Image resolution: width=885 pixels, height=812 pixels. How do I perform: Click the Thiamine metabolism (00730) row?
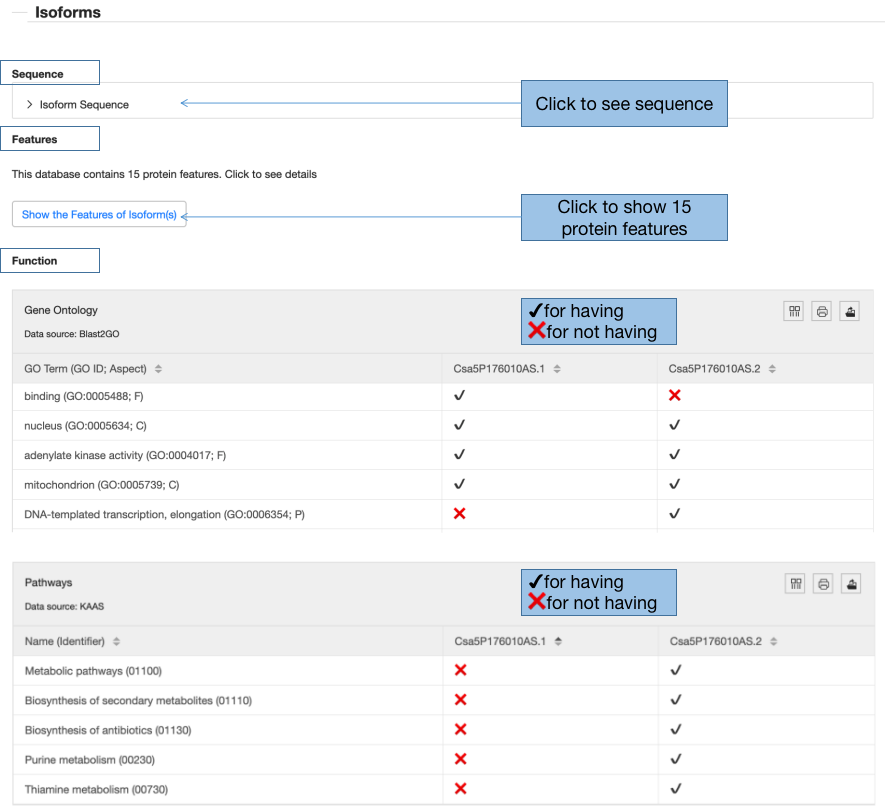click(444, 789)
